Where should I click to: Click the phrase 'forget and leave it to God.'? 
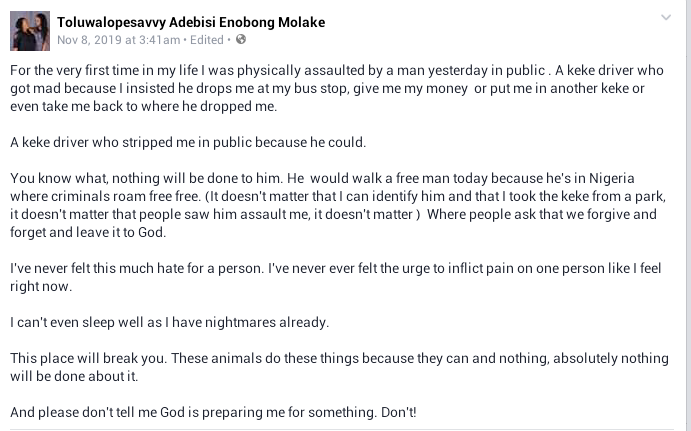tap(88, 232)
